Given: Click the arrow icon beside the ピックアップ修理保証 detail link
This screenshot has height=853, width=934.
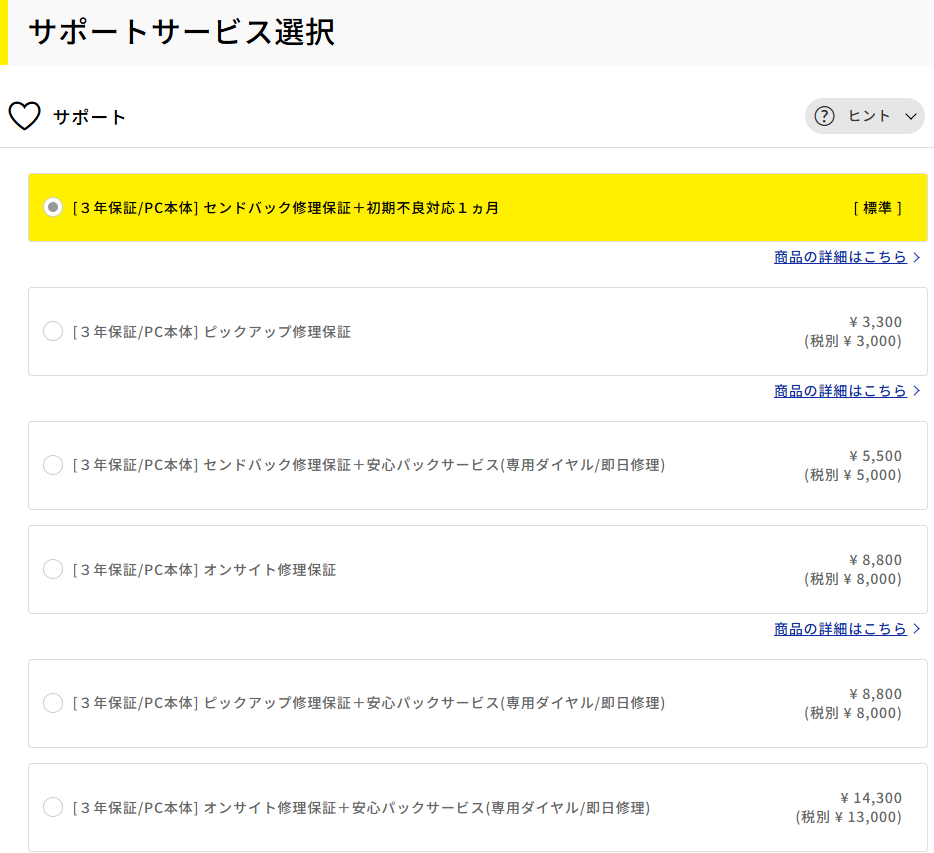Looking at the screenshot, I should tap(916, 391).
